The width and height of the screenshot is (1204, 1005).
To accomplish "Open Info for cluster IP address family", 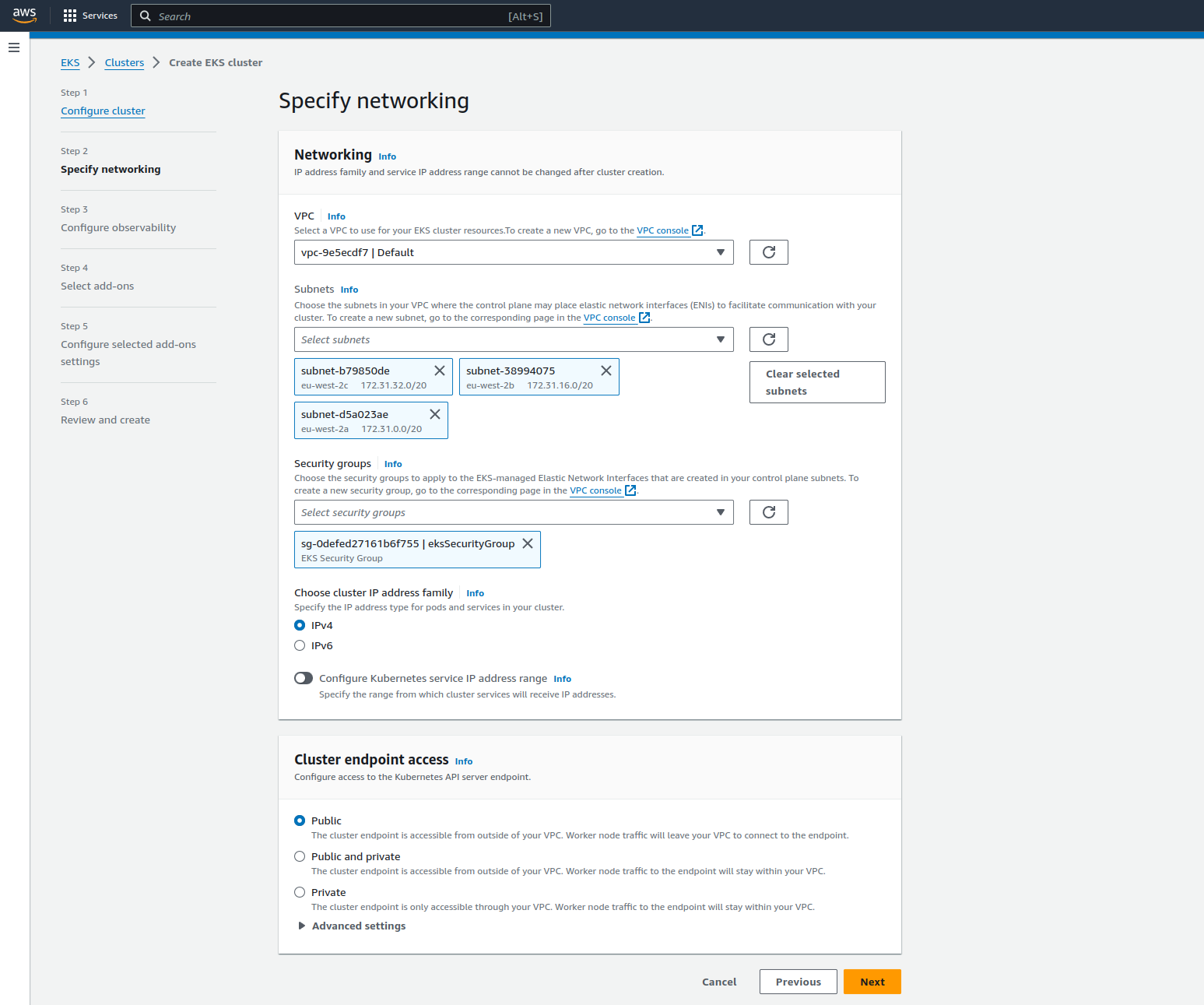I will click(x=475, y=593).
